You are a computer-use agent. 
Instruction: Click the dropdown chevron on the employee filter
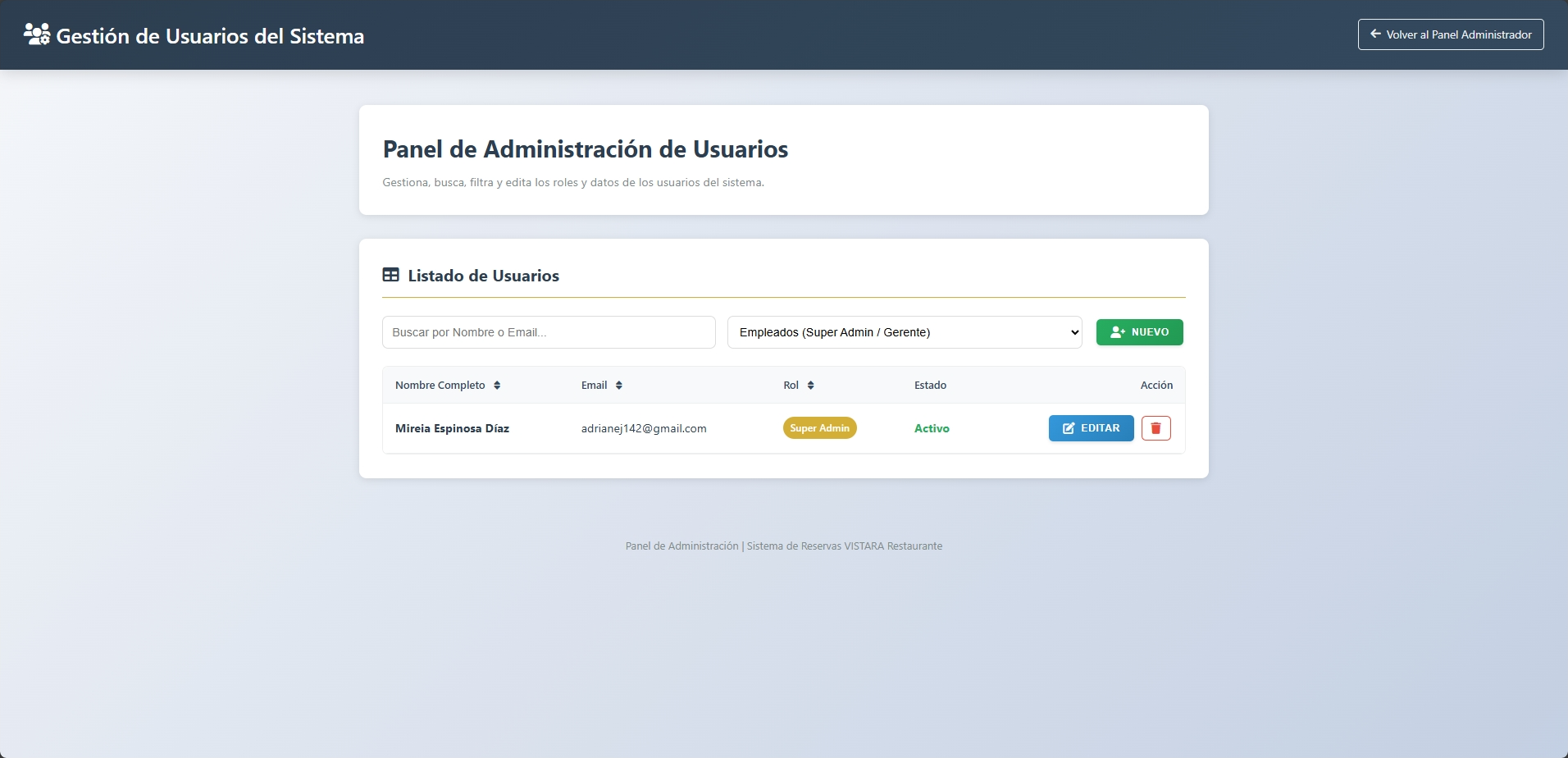click(x=1074, y=331)
